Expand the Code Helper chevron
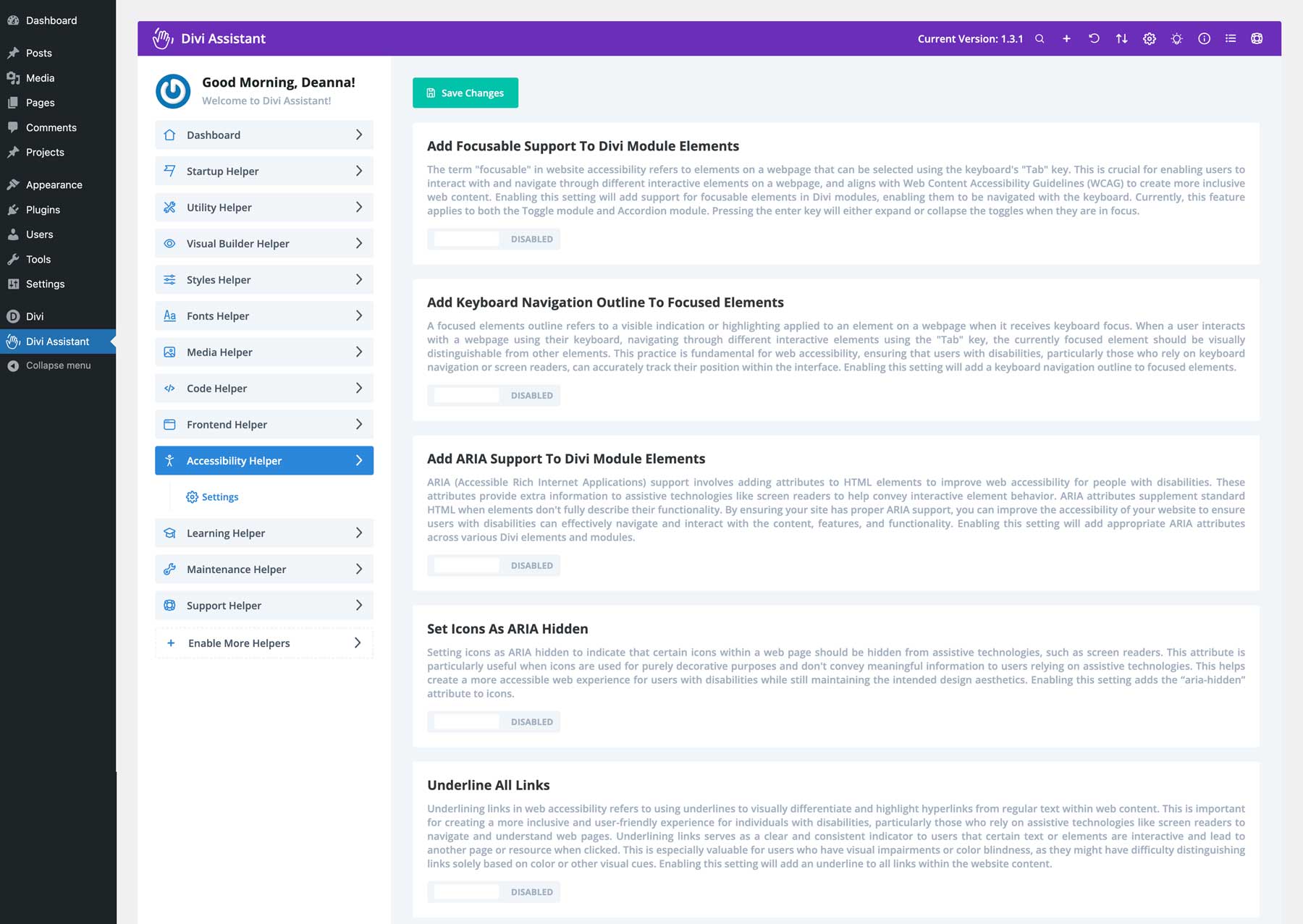 coord(359,388)
